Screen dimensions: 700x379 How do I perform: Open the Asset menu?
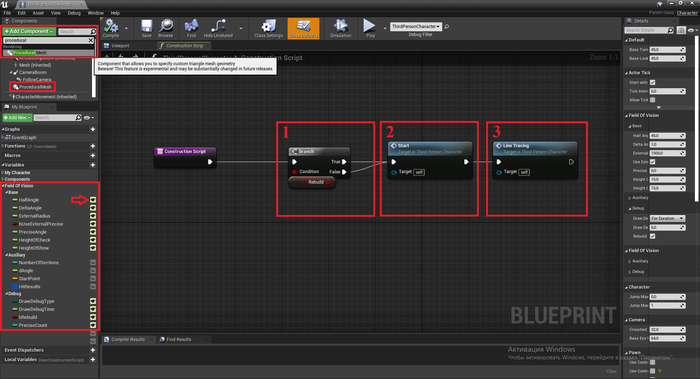tap(38, 13)
